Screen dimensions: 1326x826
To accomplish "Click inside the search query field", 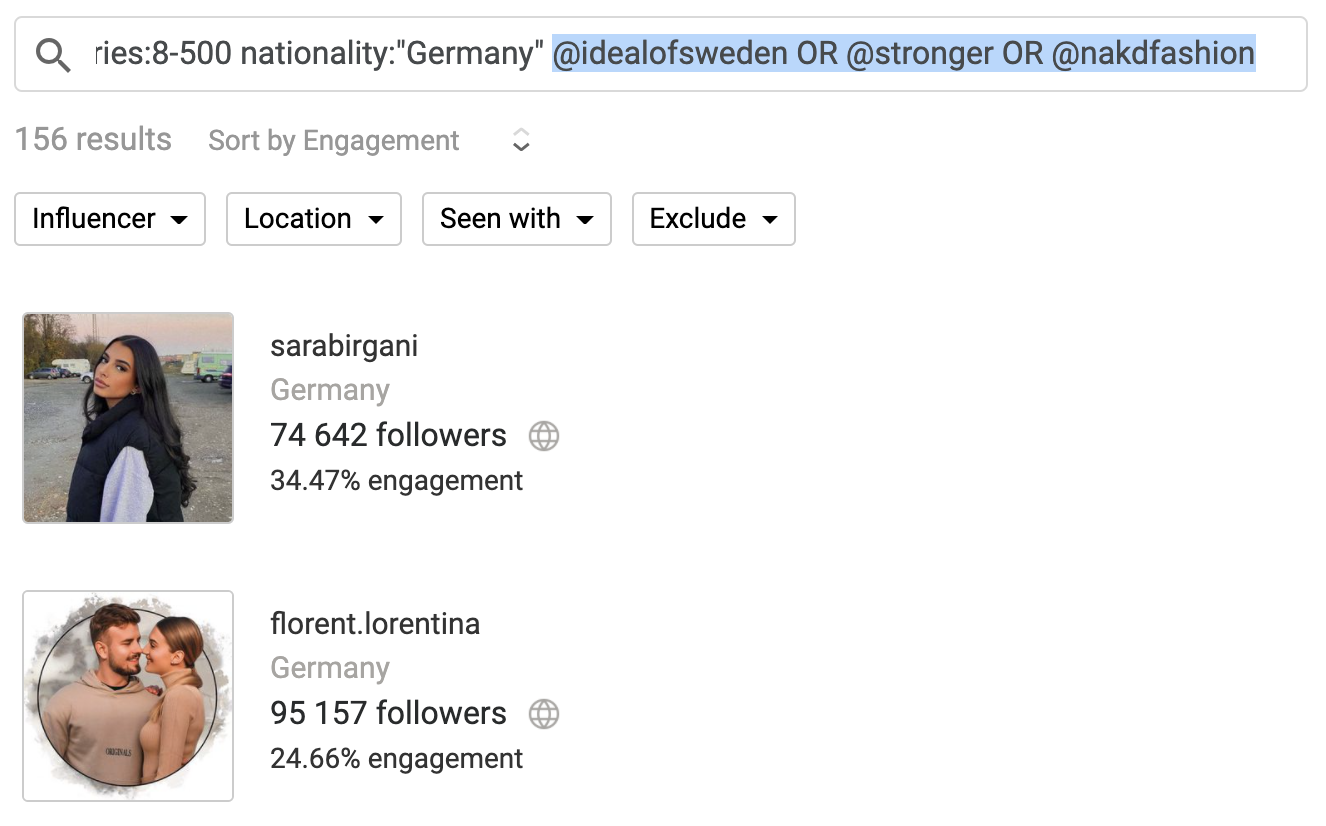I will (661, 54).
